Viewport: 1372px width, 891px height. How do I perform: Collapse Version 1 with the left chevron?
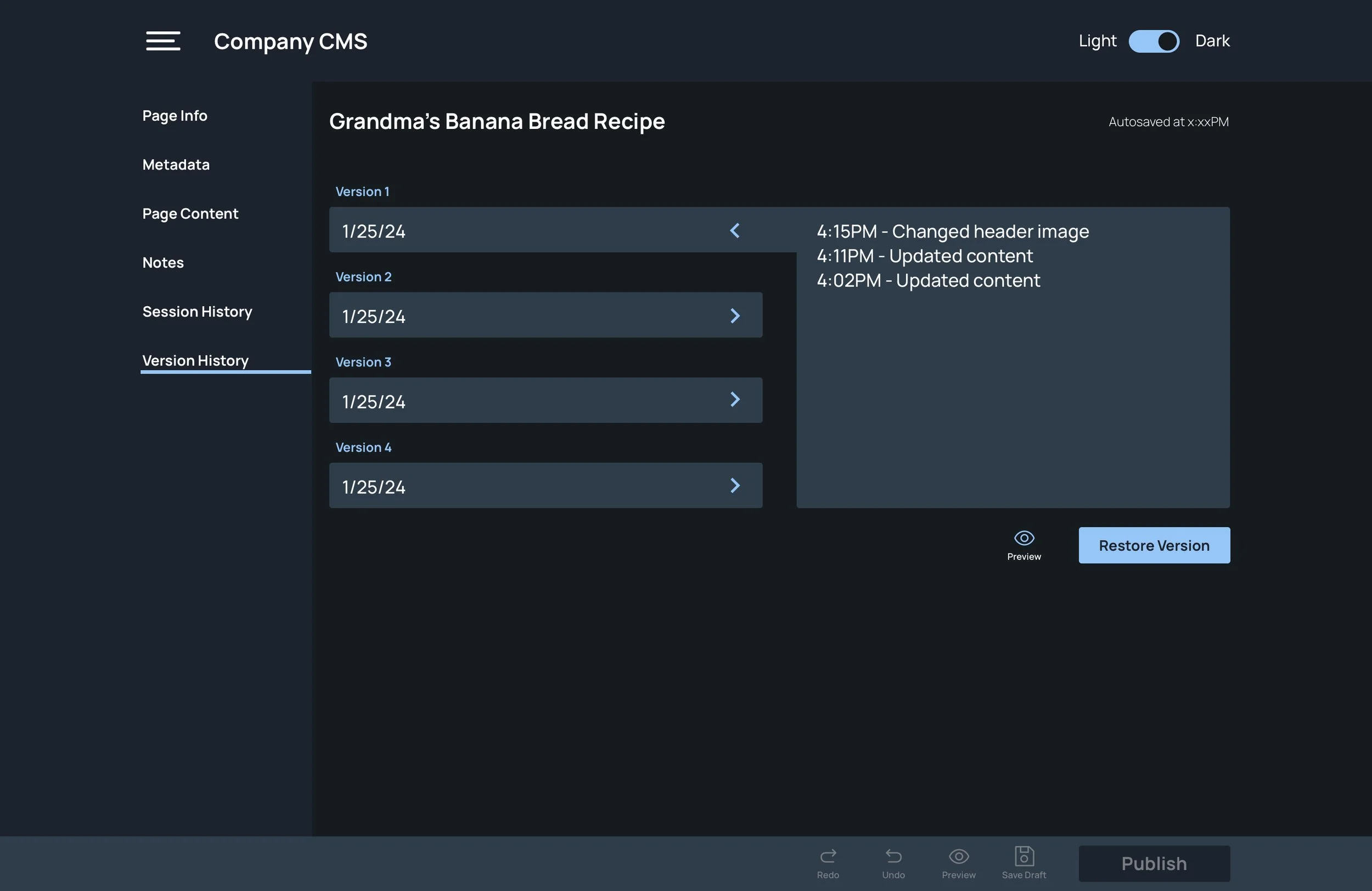tap(734, 230)
